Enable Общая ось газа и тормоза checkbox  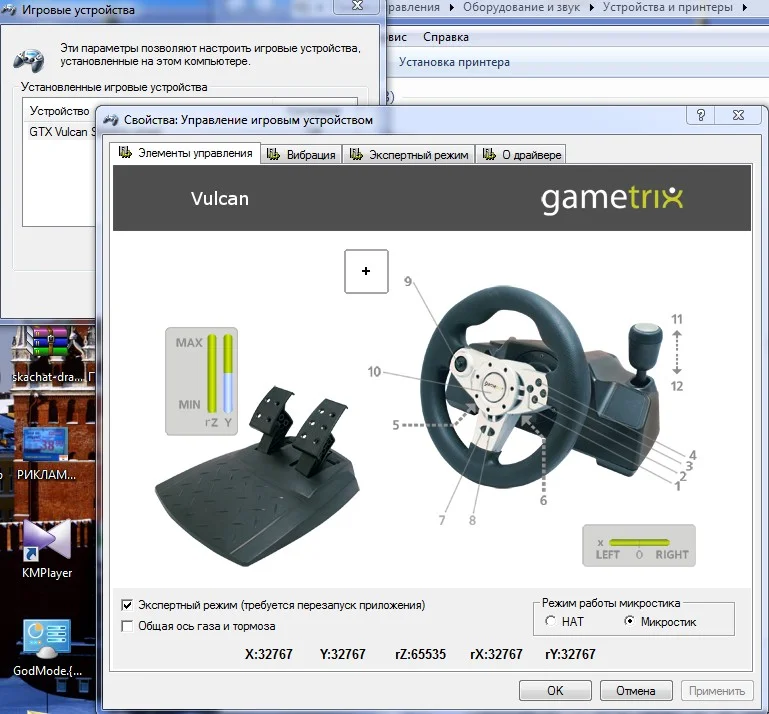(x=127, y=626)
